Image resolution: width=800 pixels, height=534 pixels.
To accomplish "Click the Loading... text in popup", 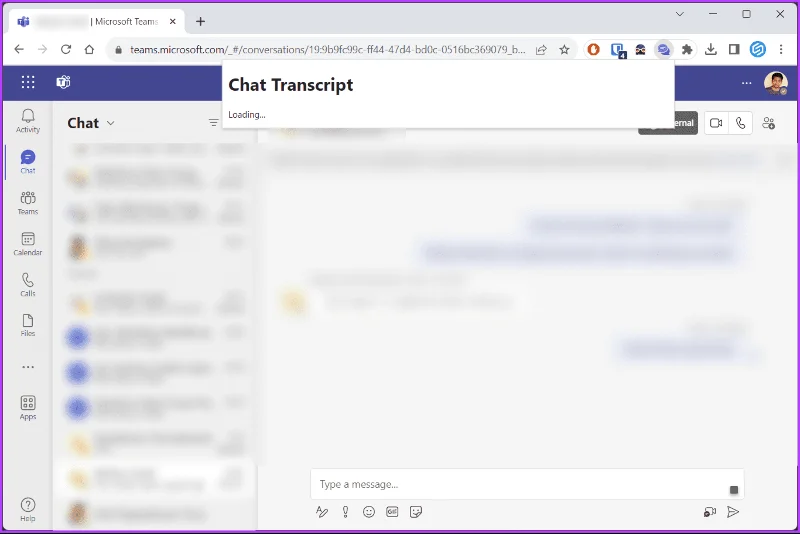I will click(x=246, y=115).
